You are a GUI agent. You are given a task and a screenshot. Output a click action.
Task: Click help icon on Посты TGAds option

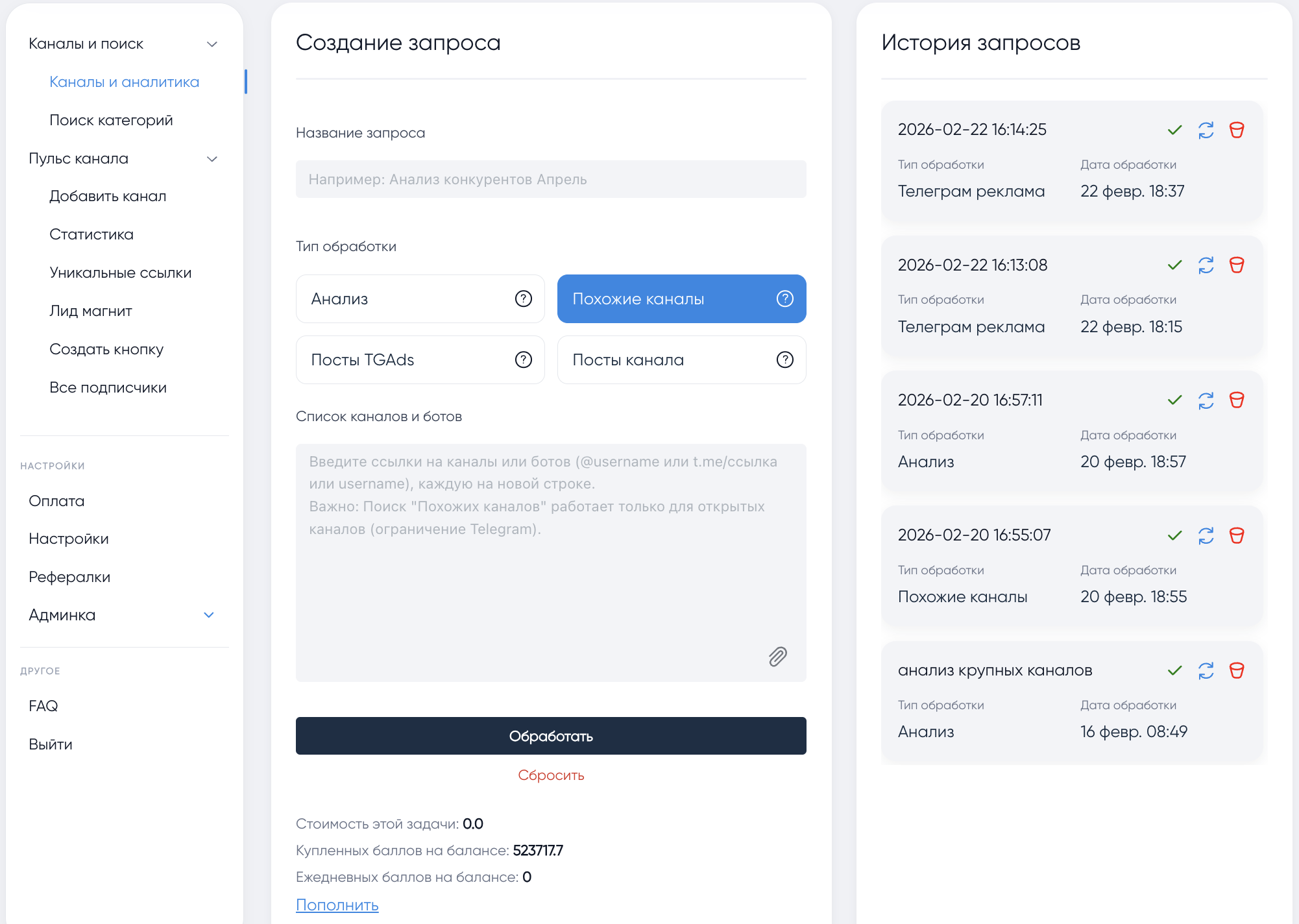523,359
